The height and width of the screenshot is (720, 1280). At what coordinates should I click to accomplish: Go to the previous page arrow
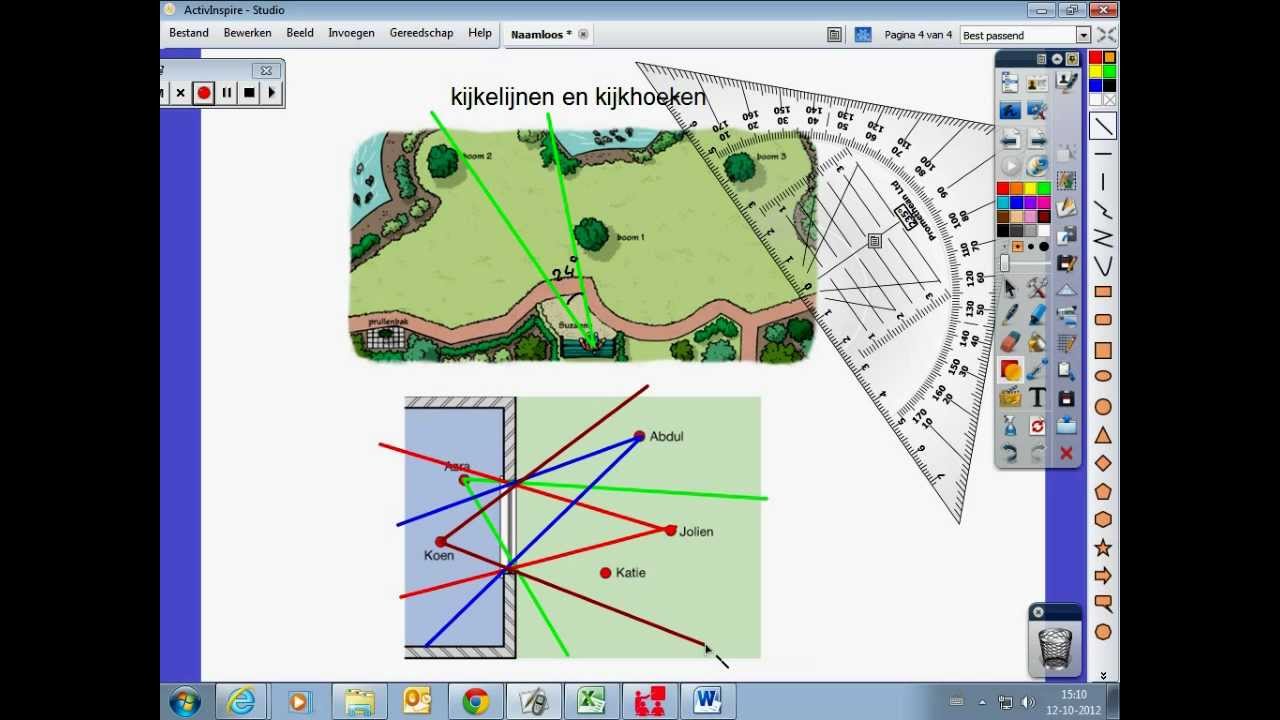click(1010, 139)
